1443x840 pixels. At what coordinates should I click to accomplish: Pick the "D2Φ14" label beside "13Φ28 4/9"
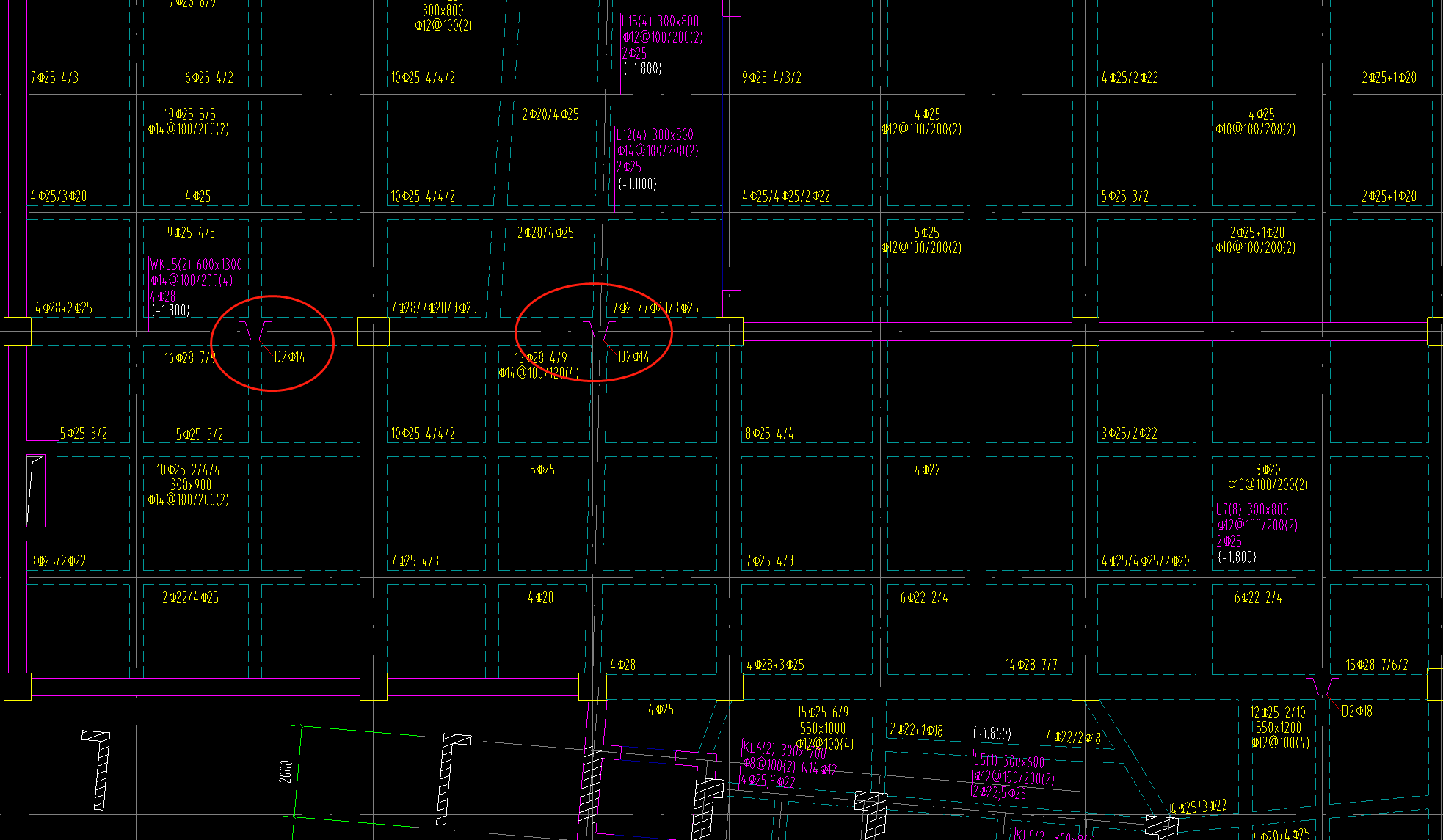click(x=634, y=357)
